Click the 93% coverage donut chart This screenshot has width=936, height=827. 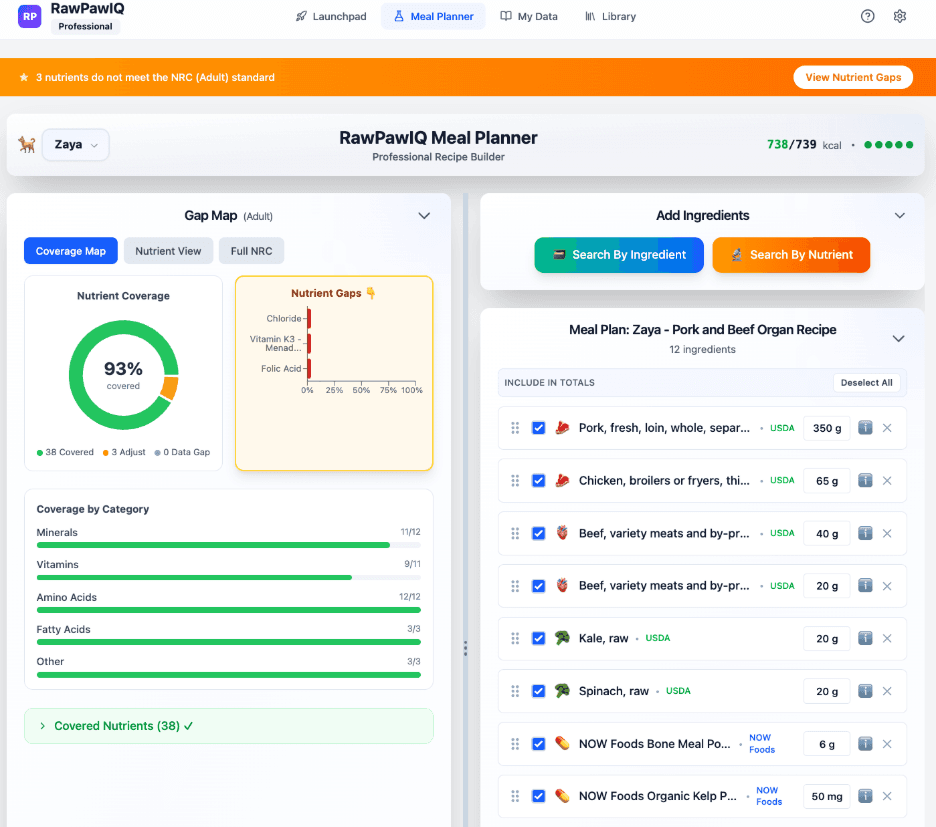coord(124,375)
